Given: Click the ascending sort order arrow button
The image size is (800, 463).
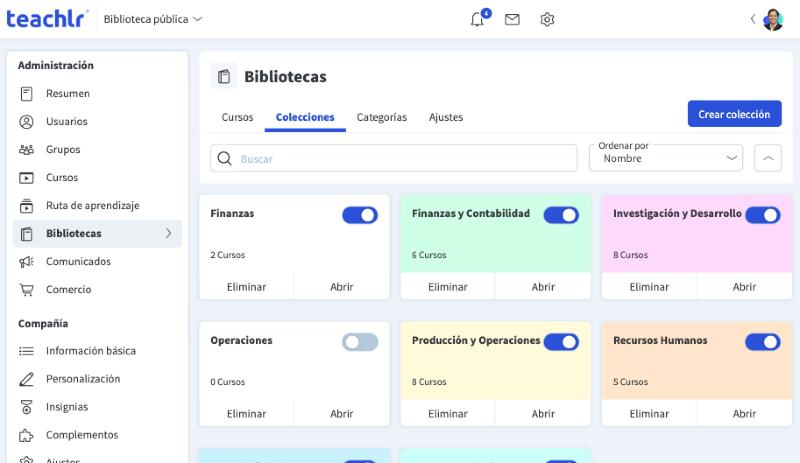Looking at the screenshot, I should coord(768,158).
